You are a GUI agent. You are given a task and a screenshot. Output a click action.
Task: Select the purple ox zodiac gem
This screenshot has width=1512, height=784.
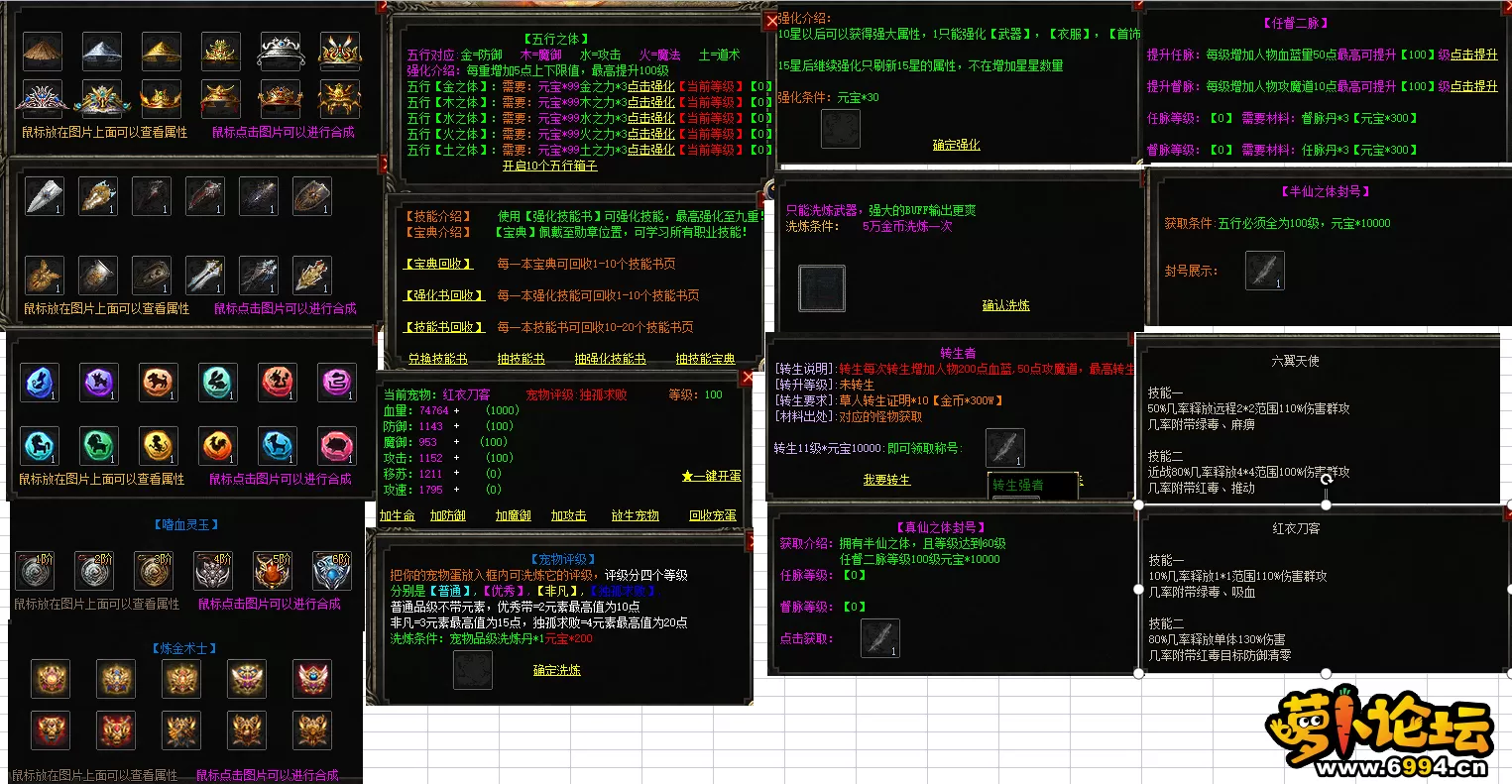(99, 382)
